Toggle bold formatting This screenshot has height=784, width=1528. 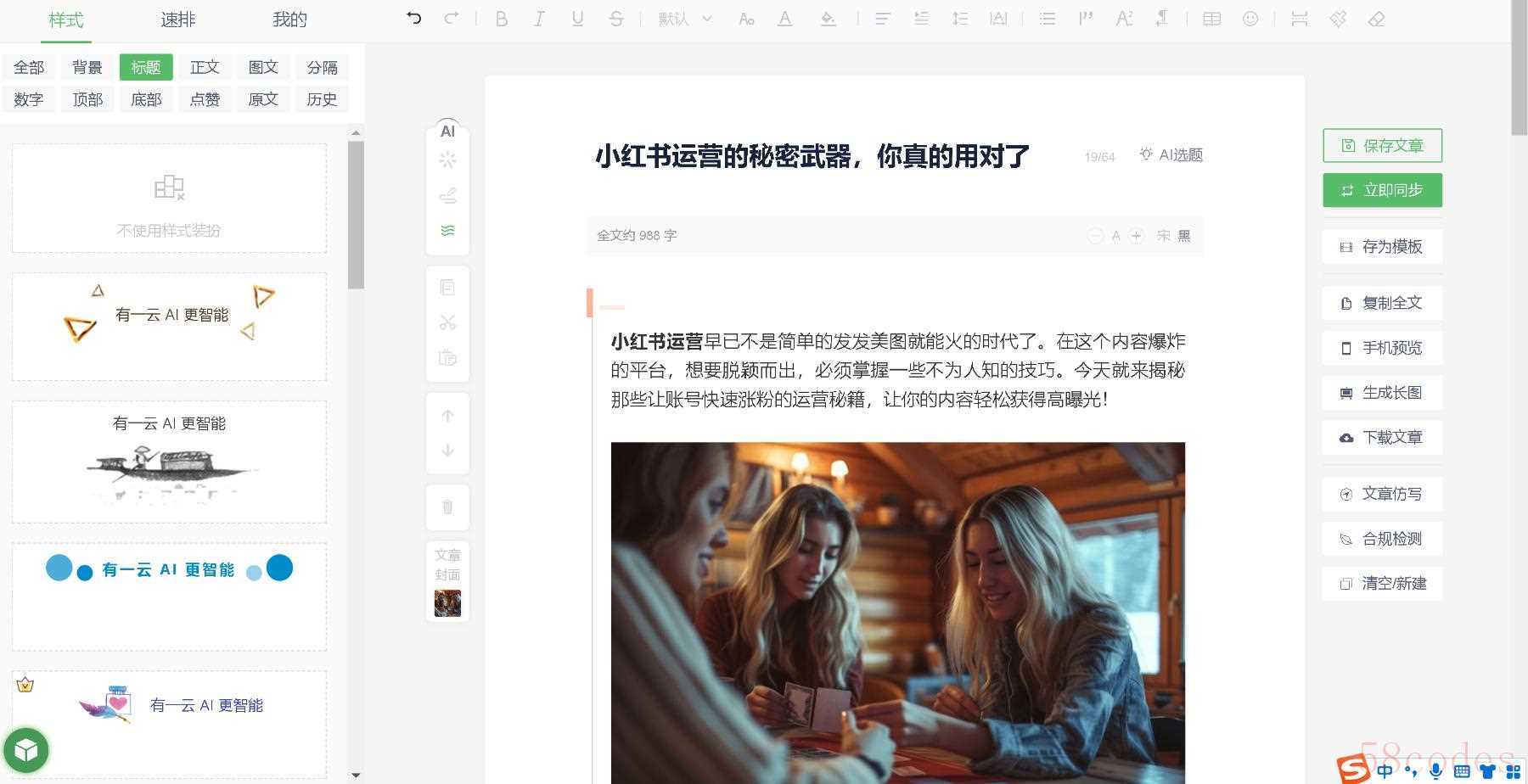[502, 19]
